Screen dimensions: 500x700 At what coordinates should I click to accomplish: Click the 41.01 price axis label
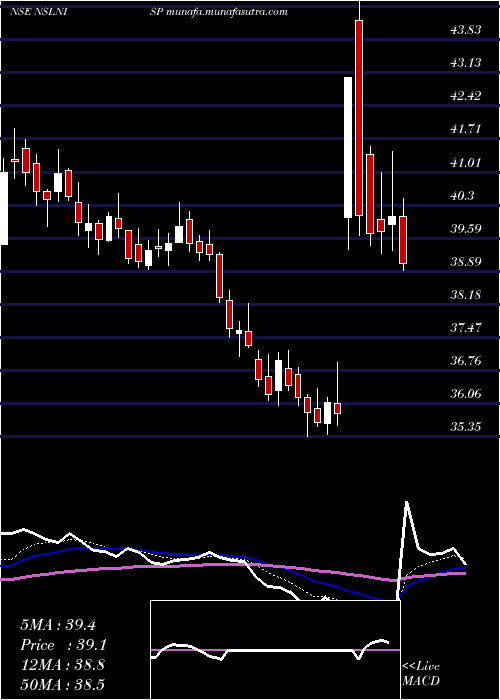click(x=466, y=162)
